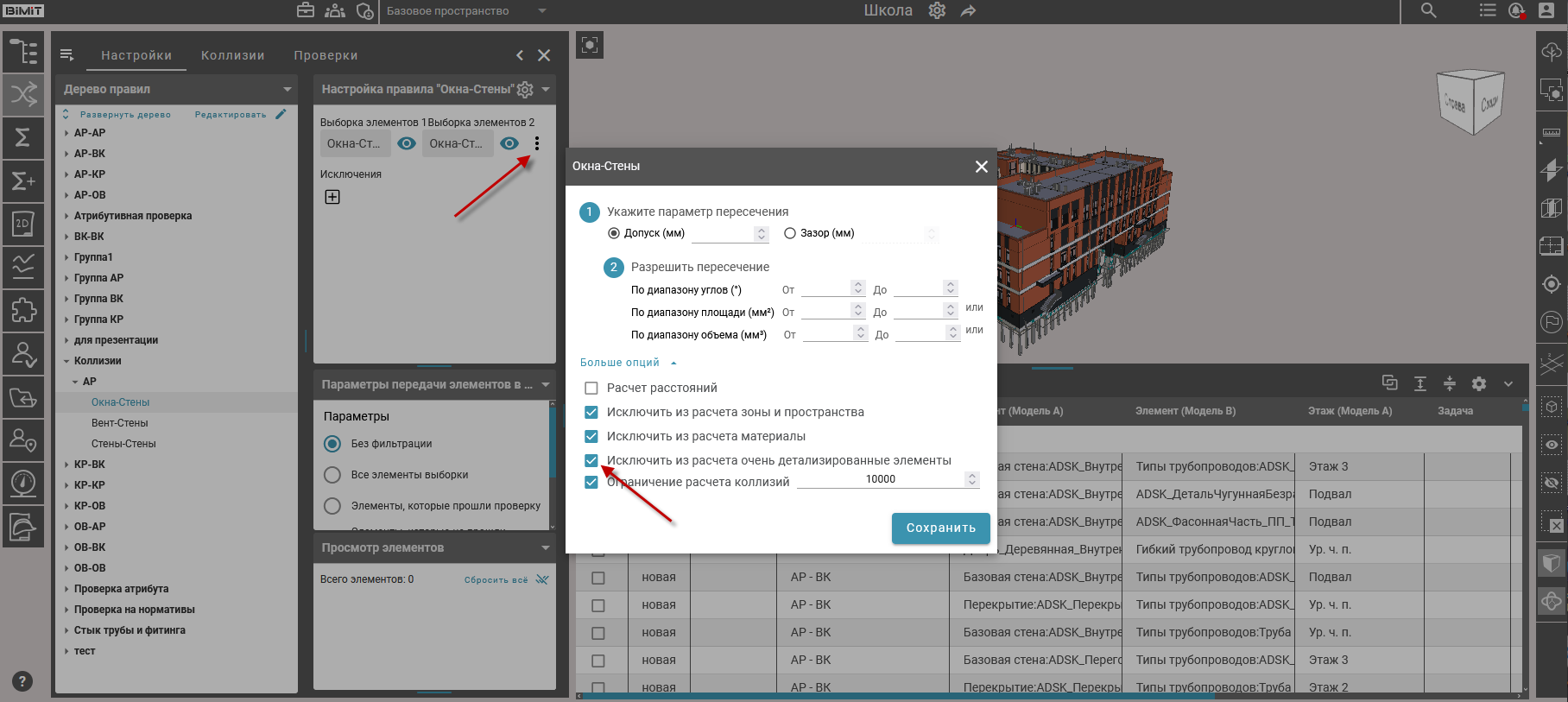Open three-dot menu beside element selections
The height and width of the screenshot is (702, 1568).
click(x=537, y=143)
